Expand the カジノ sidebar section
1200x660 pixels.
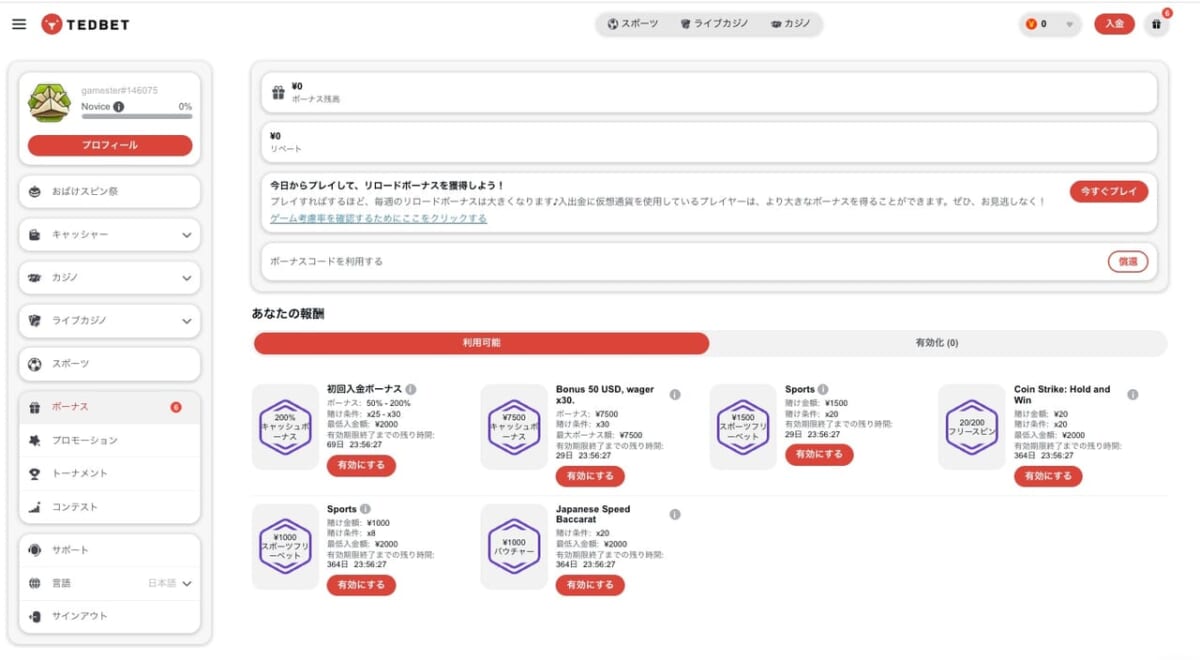(109, 278)
